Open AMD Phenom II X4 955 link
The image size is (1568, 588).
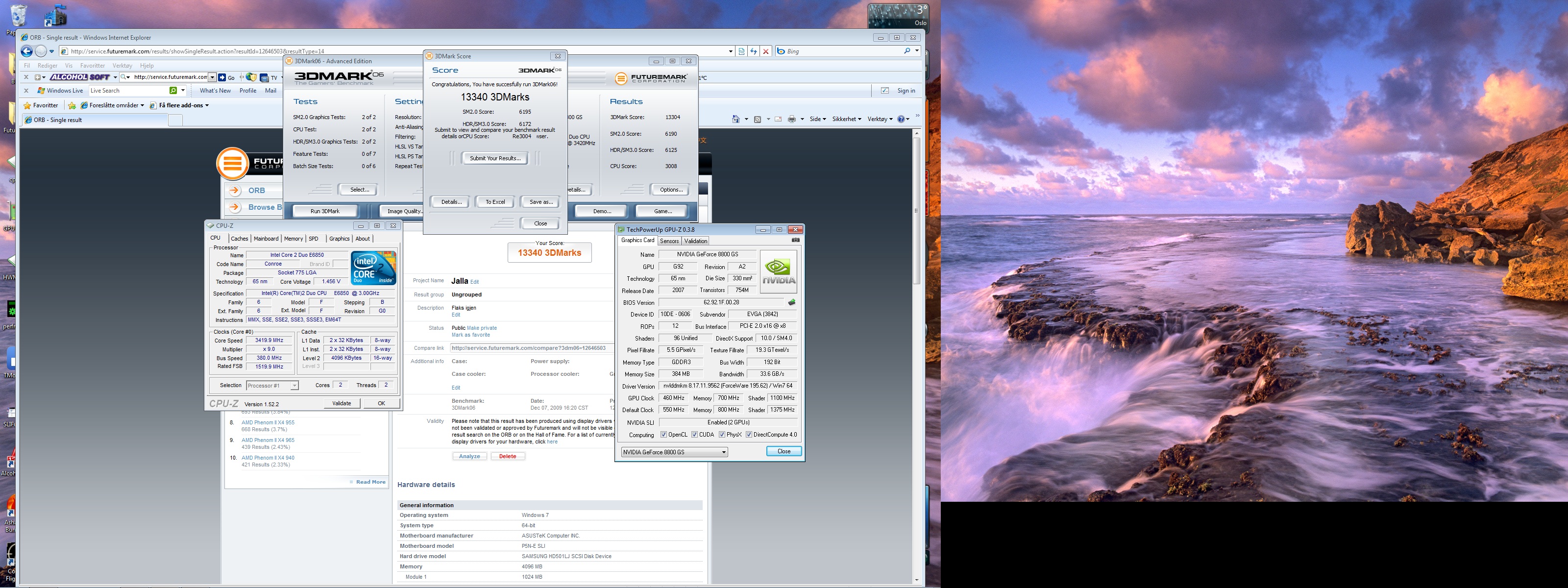click(x=268, y=422)
